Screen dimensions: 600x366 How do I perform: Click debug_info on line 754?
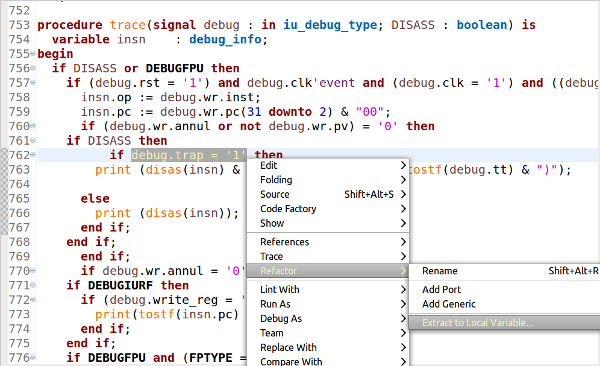[226, 39]
